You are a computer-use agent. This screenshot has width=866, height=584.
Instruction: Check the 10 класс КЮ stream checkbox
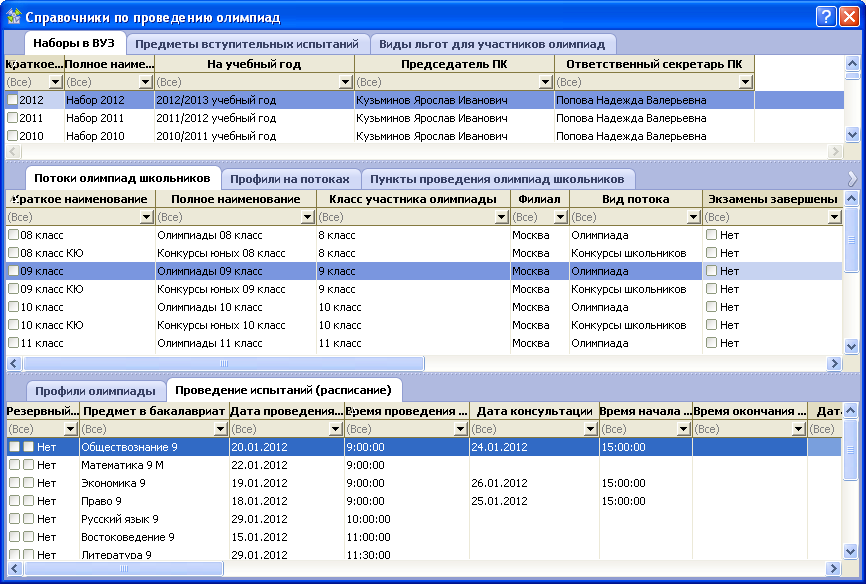pyautogui.click(x=13, y=324)
